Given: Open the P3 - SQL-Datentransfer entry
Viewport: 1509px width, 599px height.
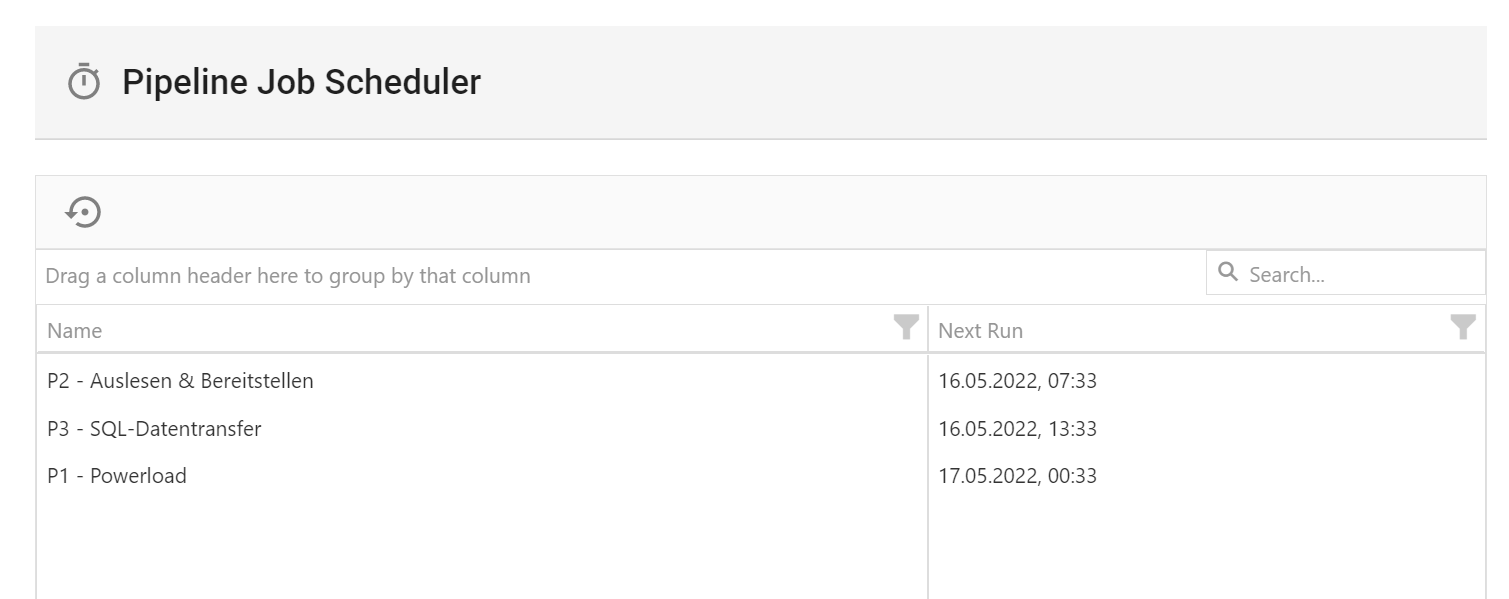Looking at the screenshot, I should point(152,428).
